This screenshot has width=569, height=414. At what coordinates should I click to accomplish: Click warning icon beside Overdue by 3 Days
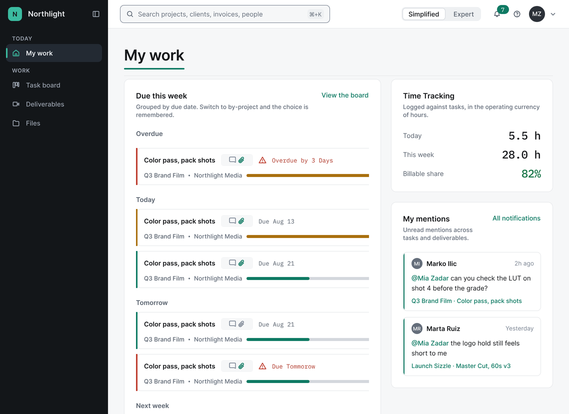pos(262,160)
